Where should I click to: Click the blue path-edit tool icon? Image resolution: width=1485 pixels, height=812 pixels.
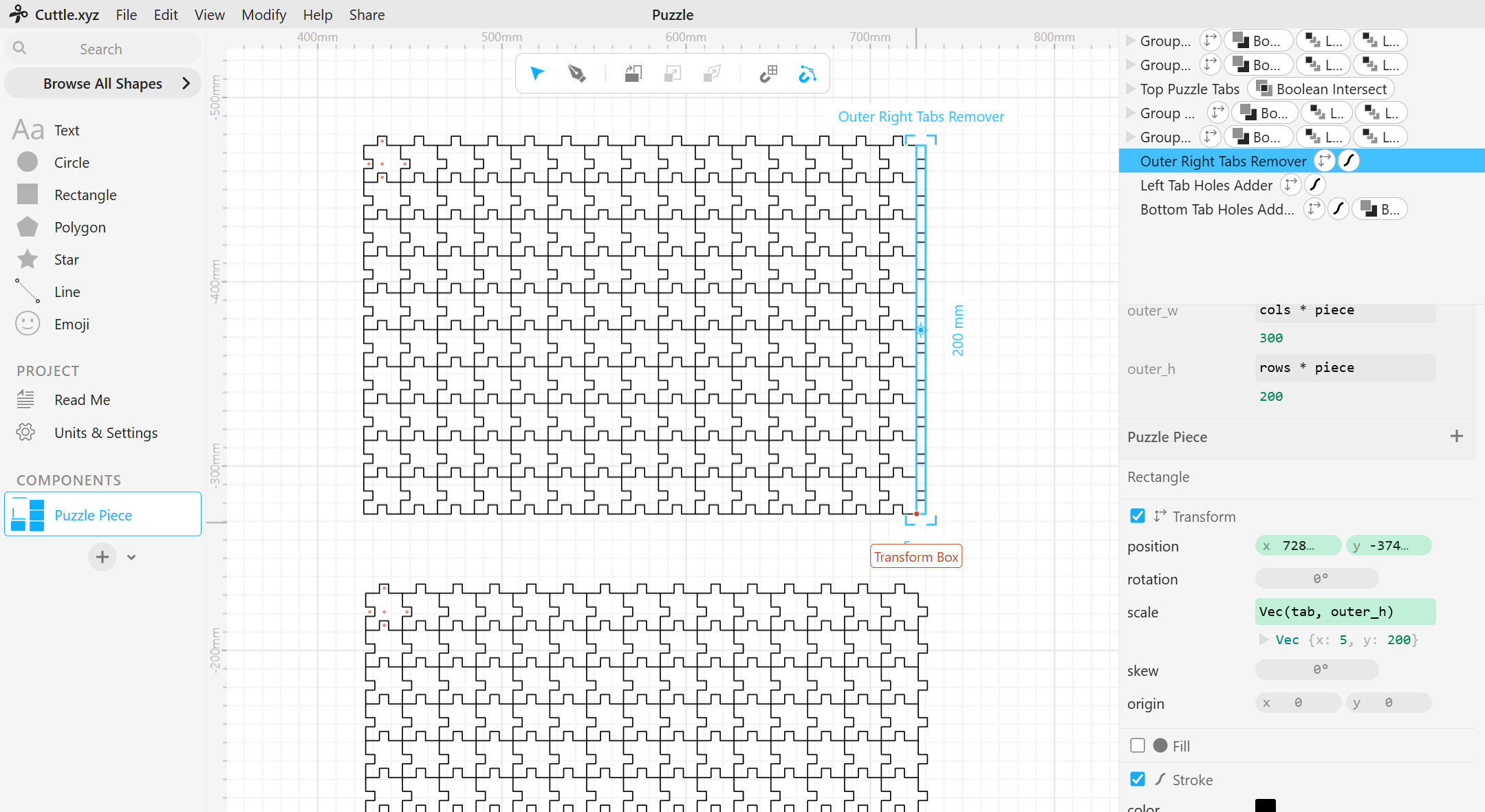click(807, 74)
